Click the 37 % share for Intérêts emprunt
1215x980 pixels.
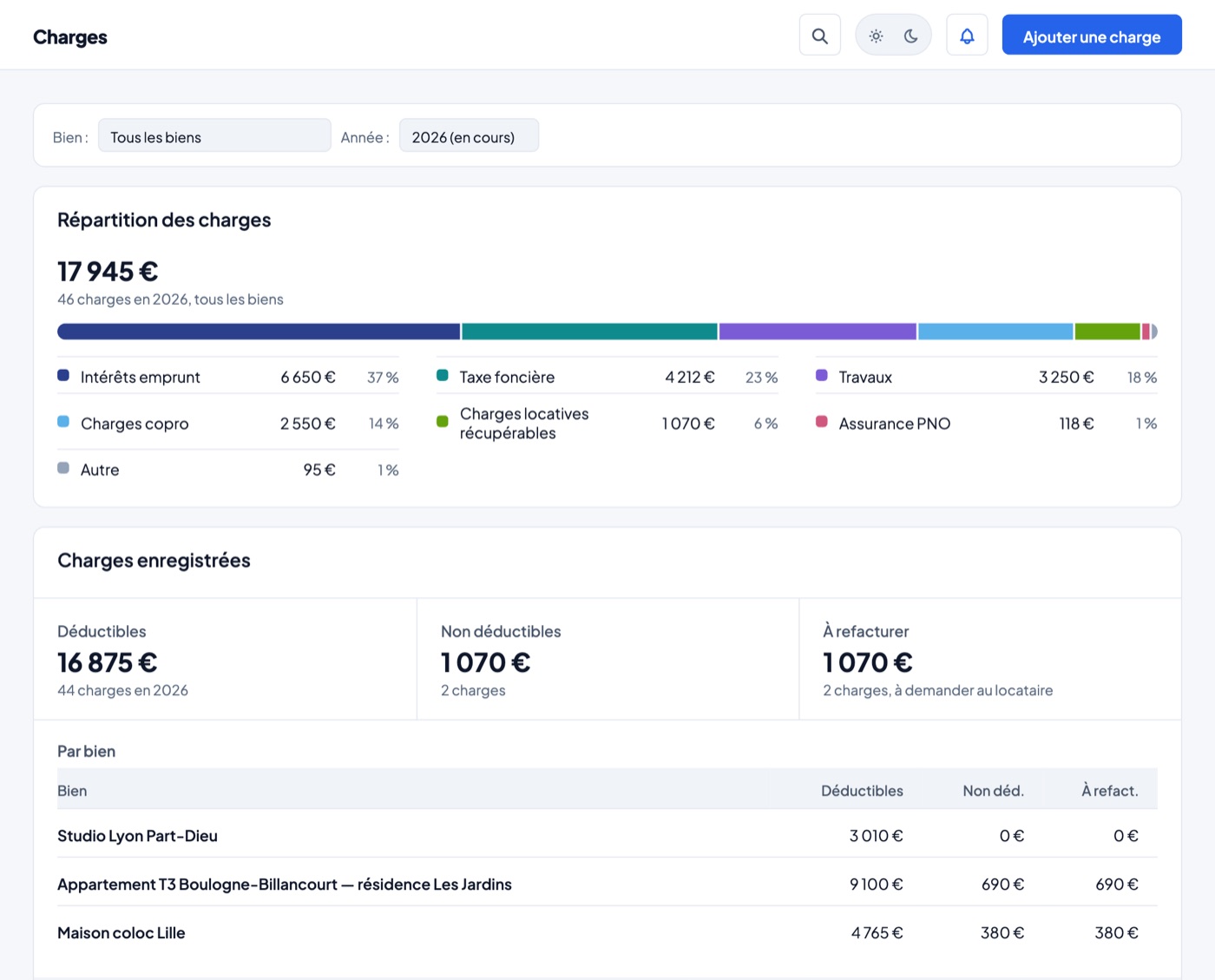click(383, 378)
